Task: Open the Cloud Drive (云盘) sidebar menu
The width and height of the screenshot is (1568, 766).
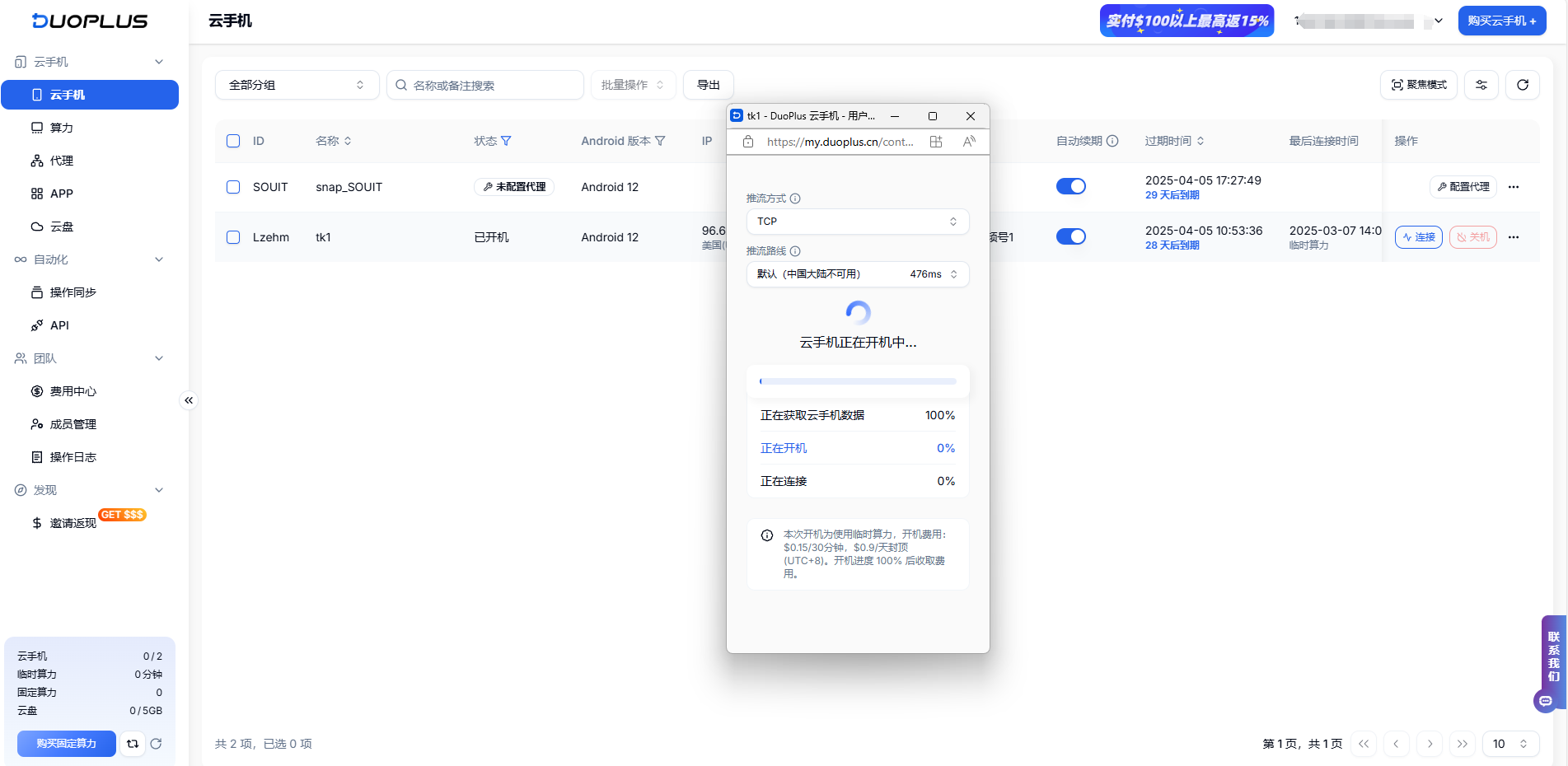Action: click(x=90, y=227)
